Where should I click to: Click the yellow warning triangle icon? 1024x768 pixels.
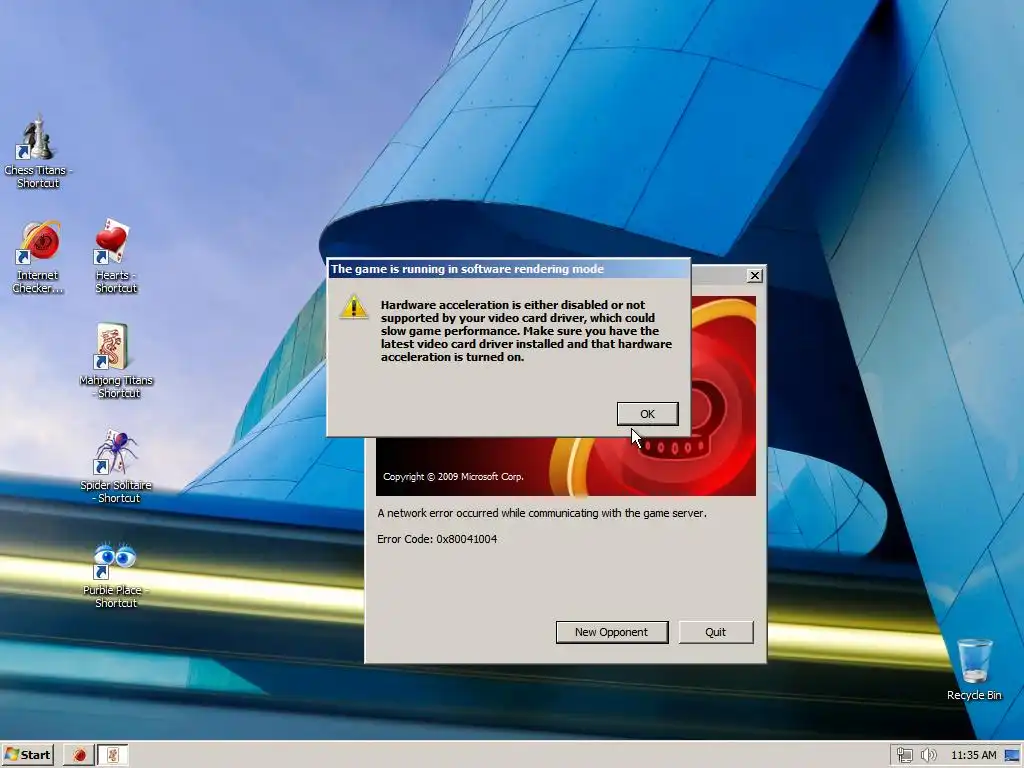(x=354, y=306)
